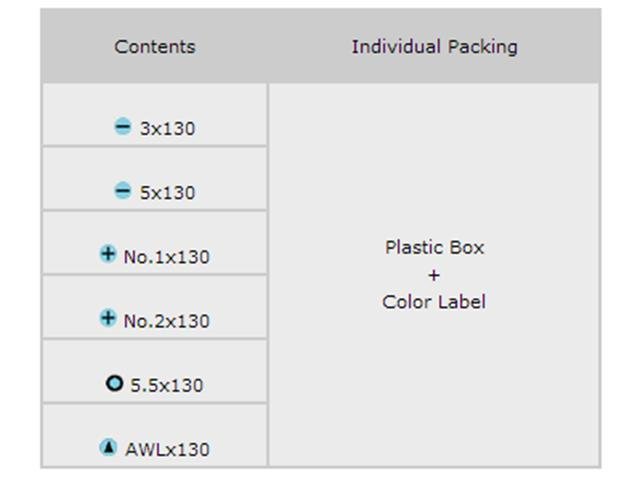
Task: Click the word Color in packing cell
Action: tap(406, 302)
